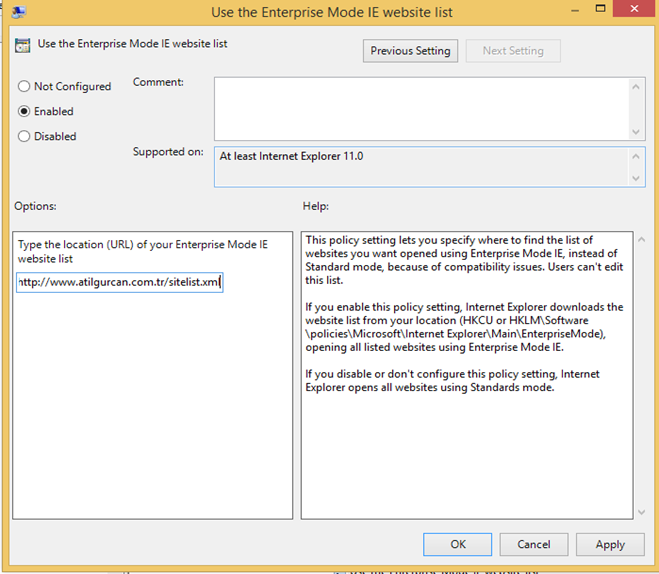Click inside the Comment text box
Image resolution: width=659 pixels, height=574 pixels.
pyautogui.click(x=421, y=109)
